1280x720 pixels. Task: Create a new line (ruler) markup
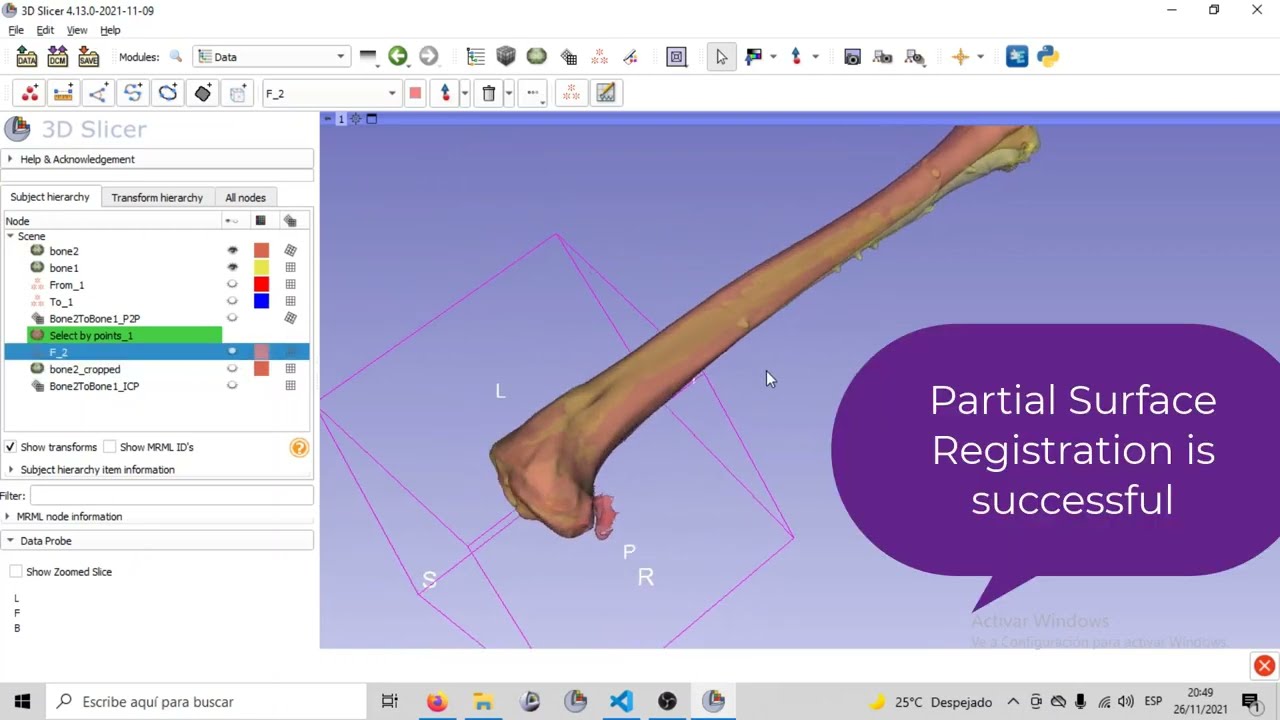pos(63,93)
